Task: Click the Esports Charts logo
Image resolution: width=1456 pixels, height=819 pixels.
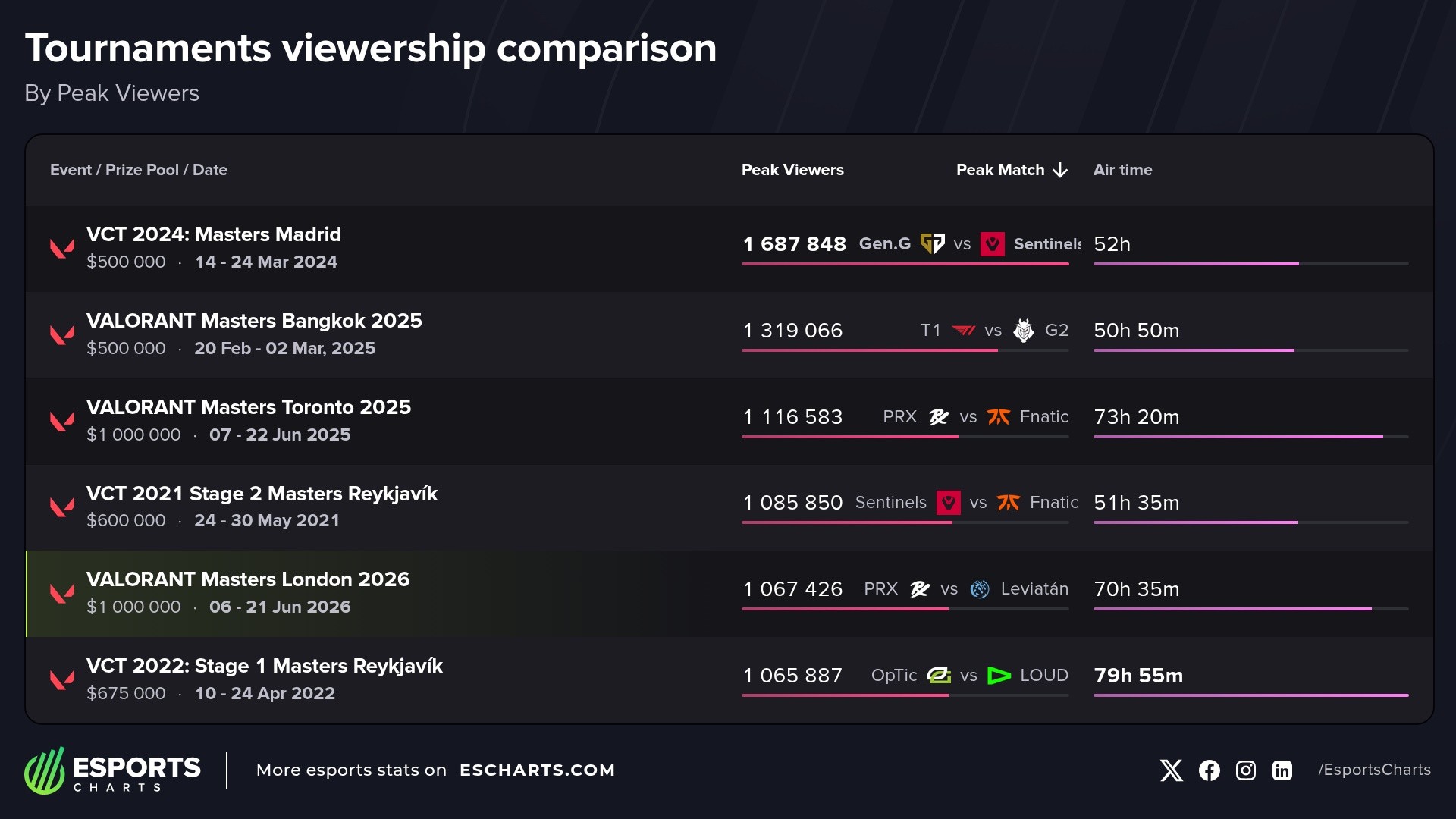Action: tap(112, 770)
